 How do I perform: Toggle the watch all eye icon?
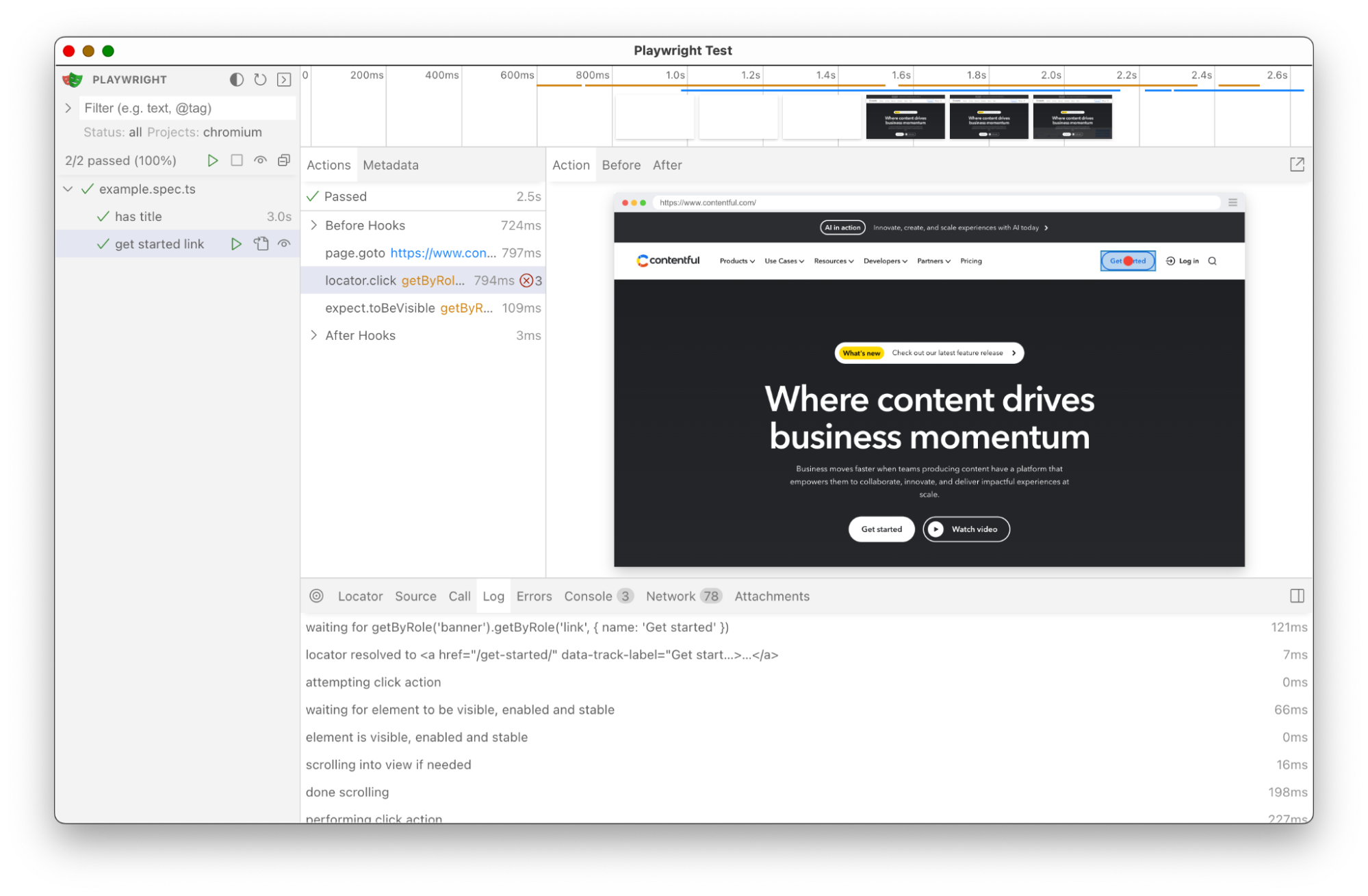260,160
